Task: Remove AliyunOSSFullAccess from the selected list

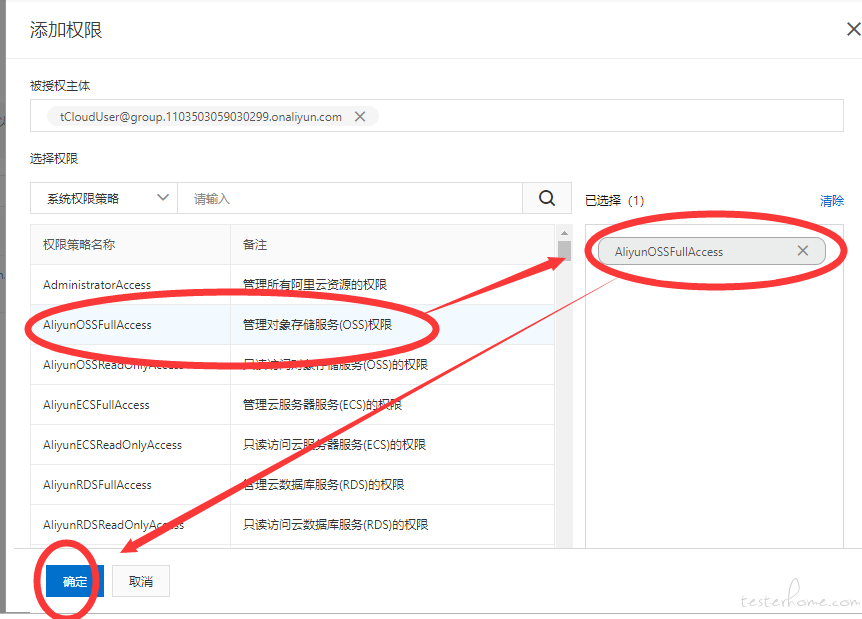Action: coord(803,251)
